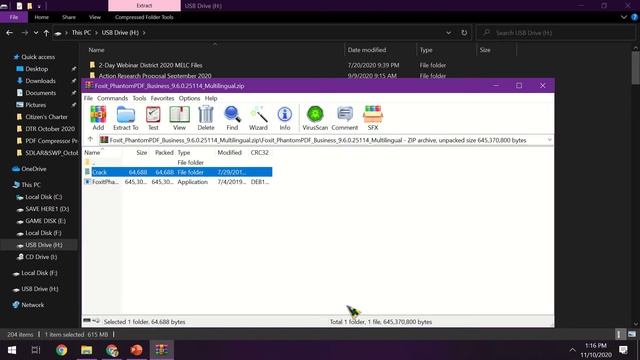Start the VirusScan tool
The width and height of the screenshot is (640, 360).
pos(315,118)
